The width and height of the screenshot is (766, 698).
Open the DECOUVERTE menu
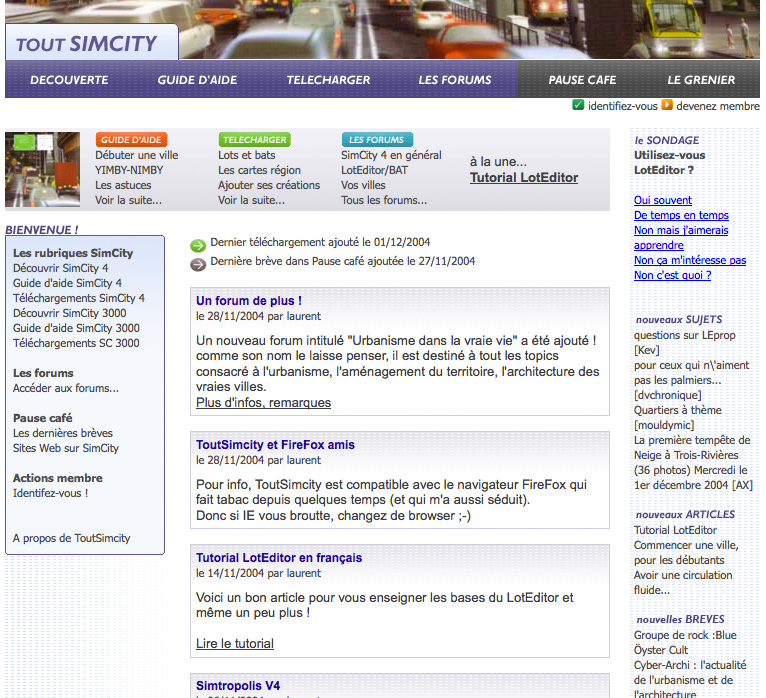[x=69, y=80]
